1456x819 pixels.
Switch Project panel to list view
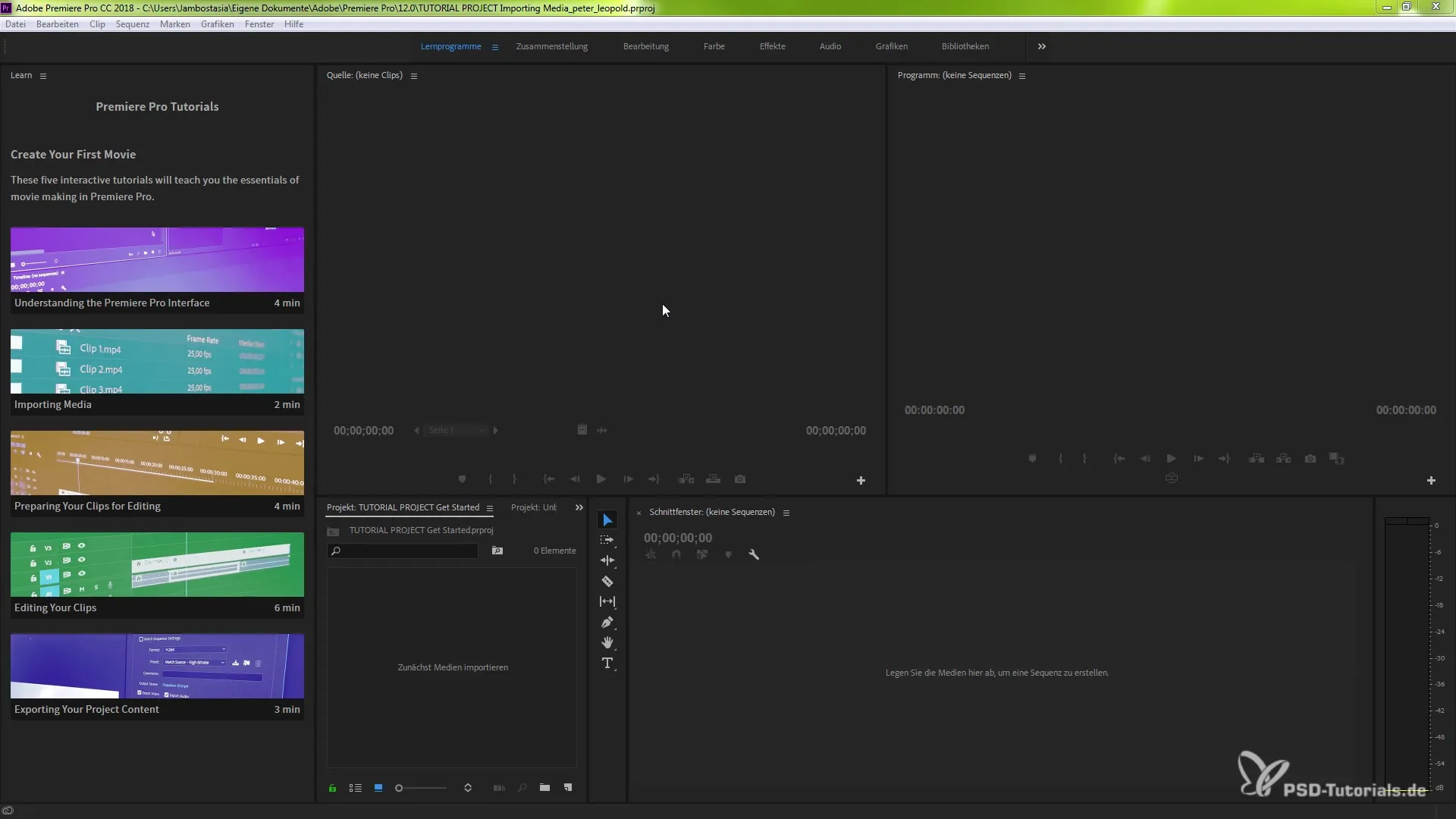tap(355, 788)
